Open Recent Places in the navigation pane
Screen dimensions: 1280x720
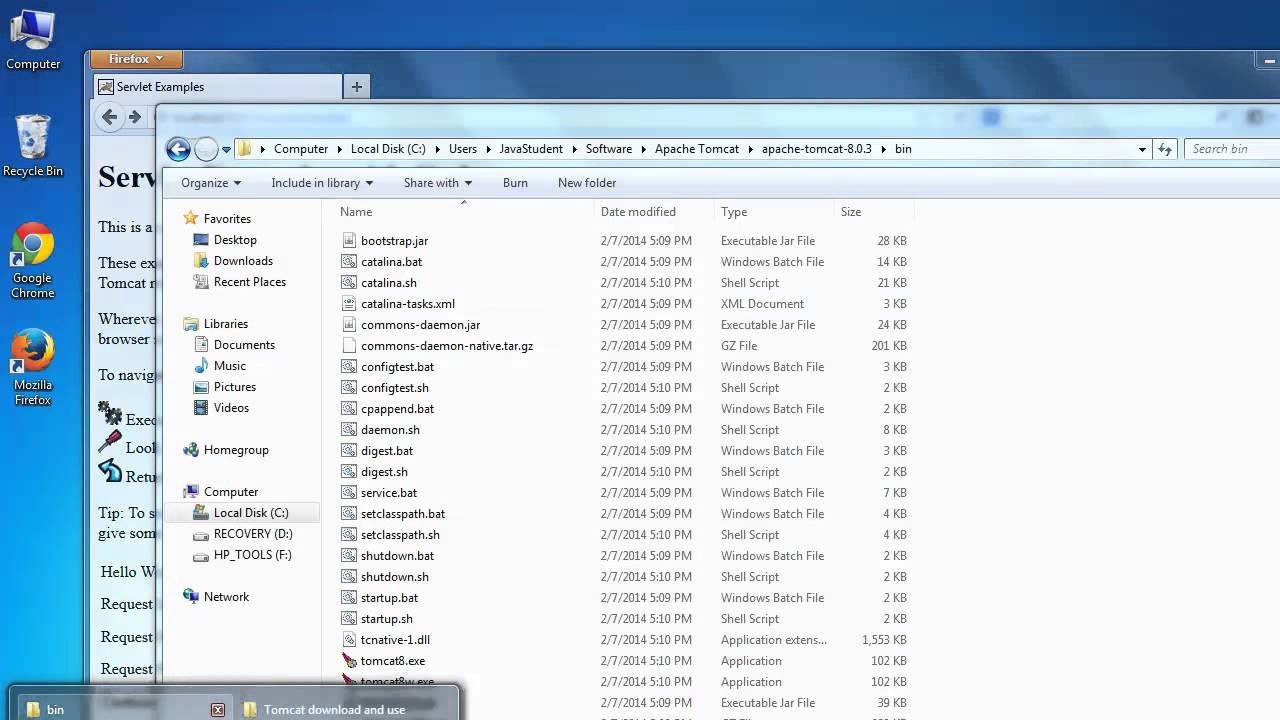250,282
